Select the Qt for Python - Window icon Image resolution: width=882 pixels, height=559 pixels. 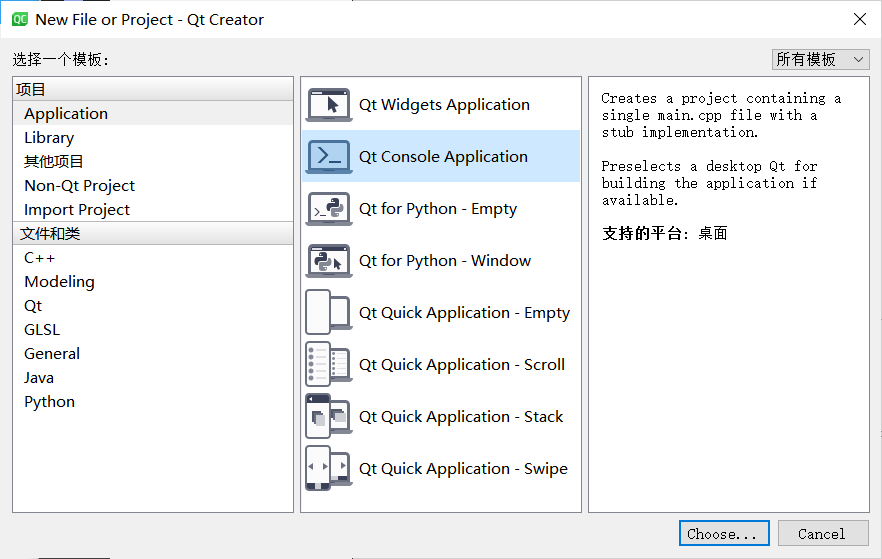(329, 260)
